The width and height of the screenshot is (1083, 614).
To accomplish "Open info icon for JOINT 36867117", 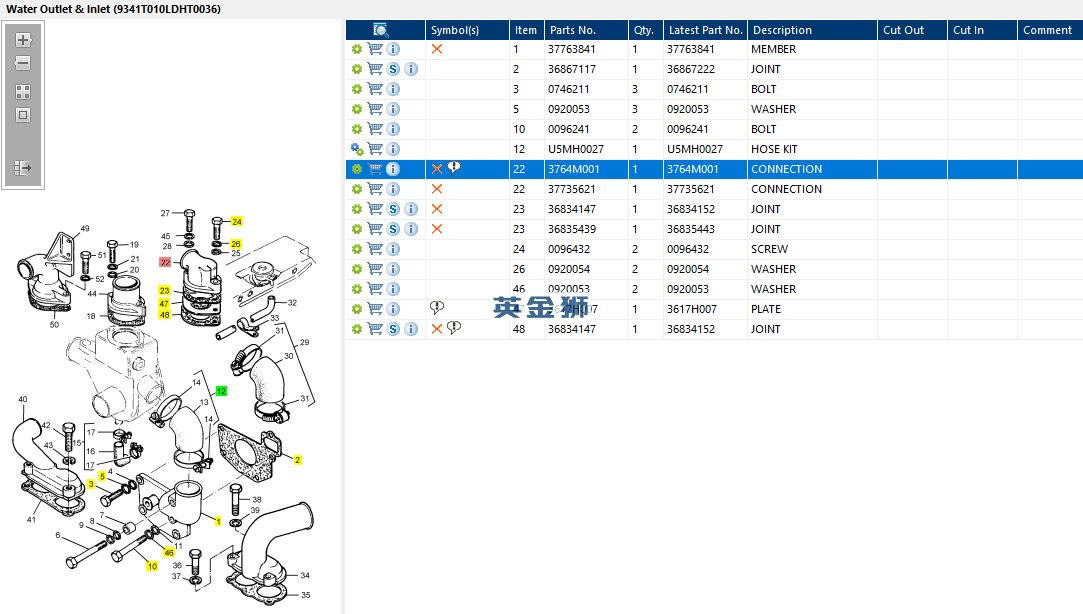I will pyautogui.click(x=411, y=69).
